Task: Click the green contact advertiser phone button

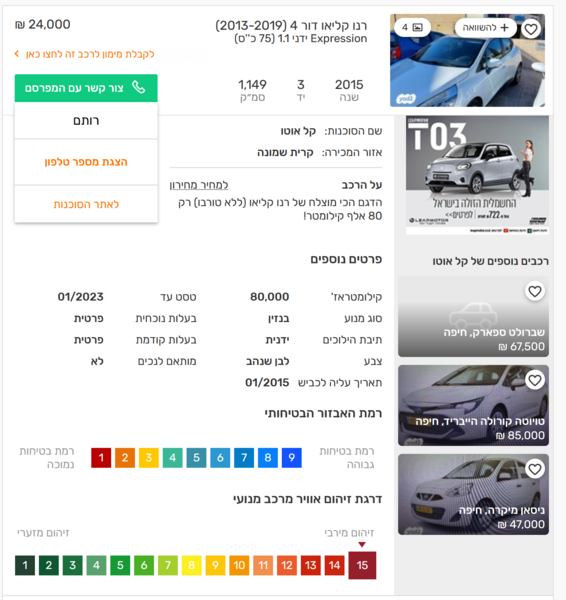Action: click(x=86, y=88)
